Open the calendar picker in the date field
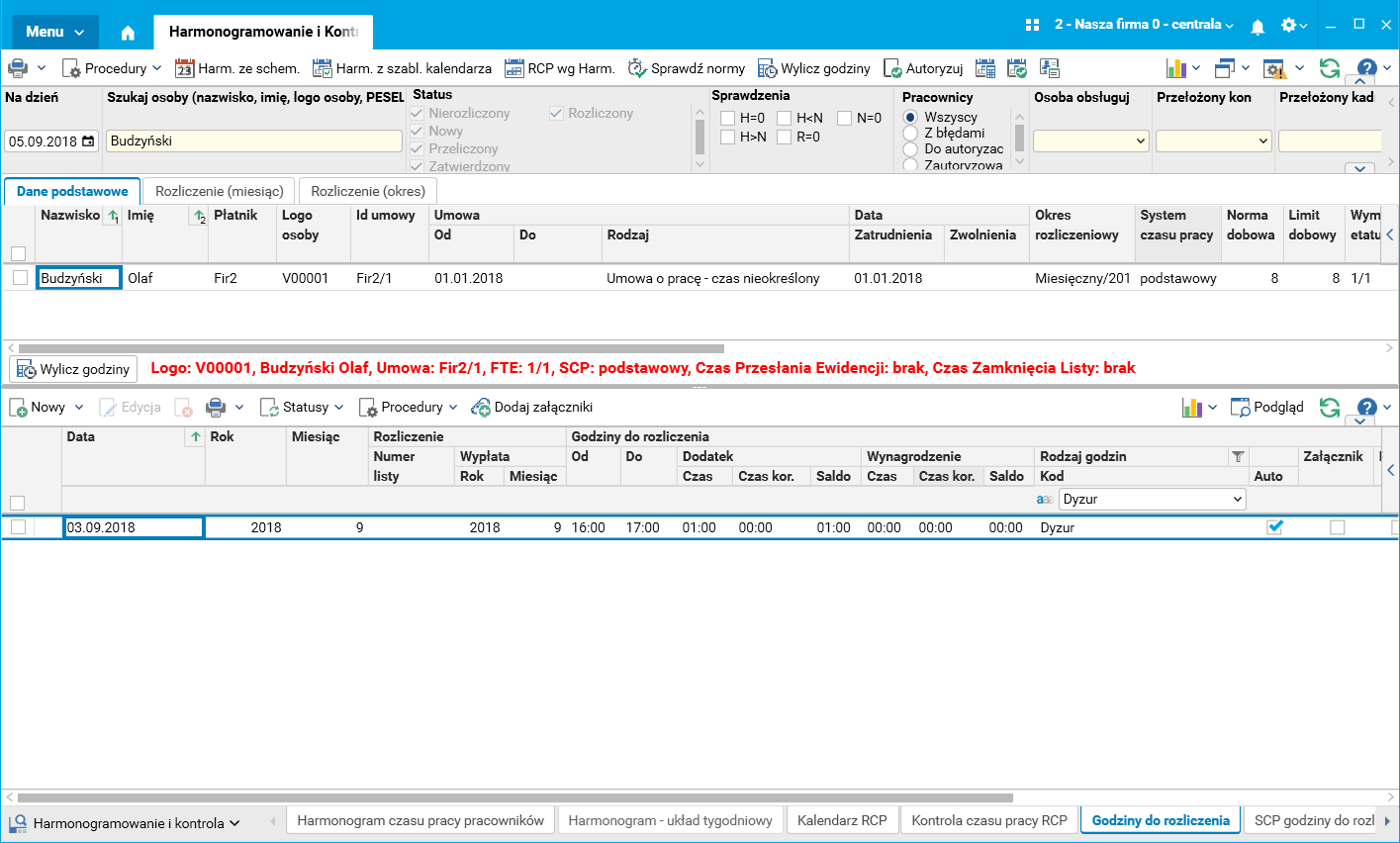This screenshot has width=1400, height=843. [89, 141]
